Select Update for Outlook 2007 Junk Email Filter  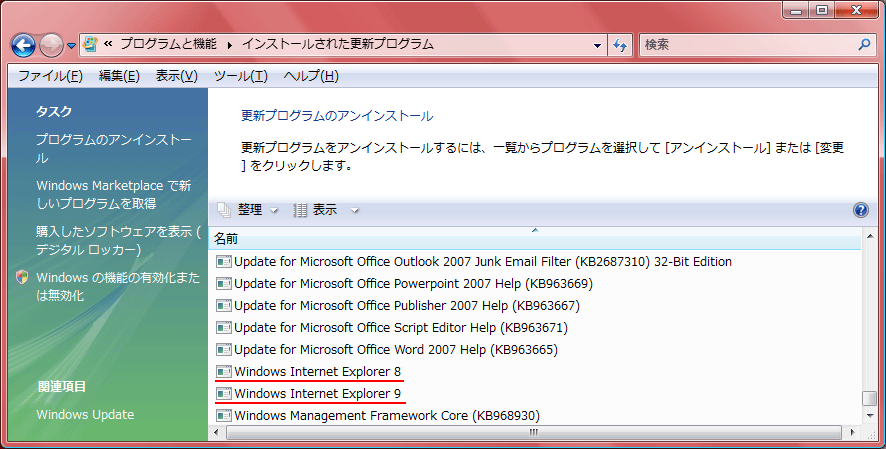tap(475, 261)
